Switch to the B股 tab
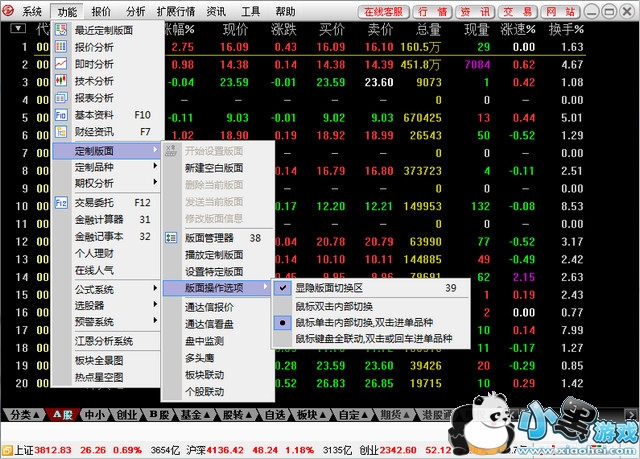 pyautogui.click(x=159, y=415)
